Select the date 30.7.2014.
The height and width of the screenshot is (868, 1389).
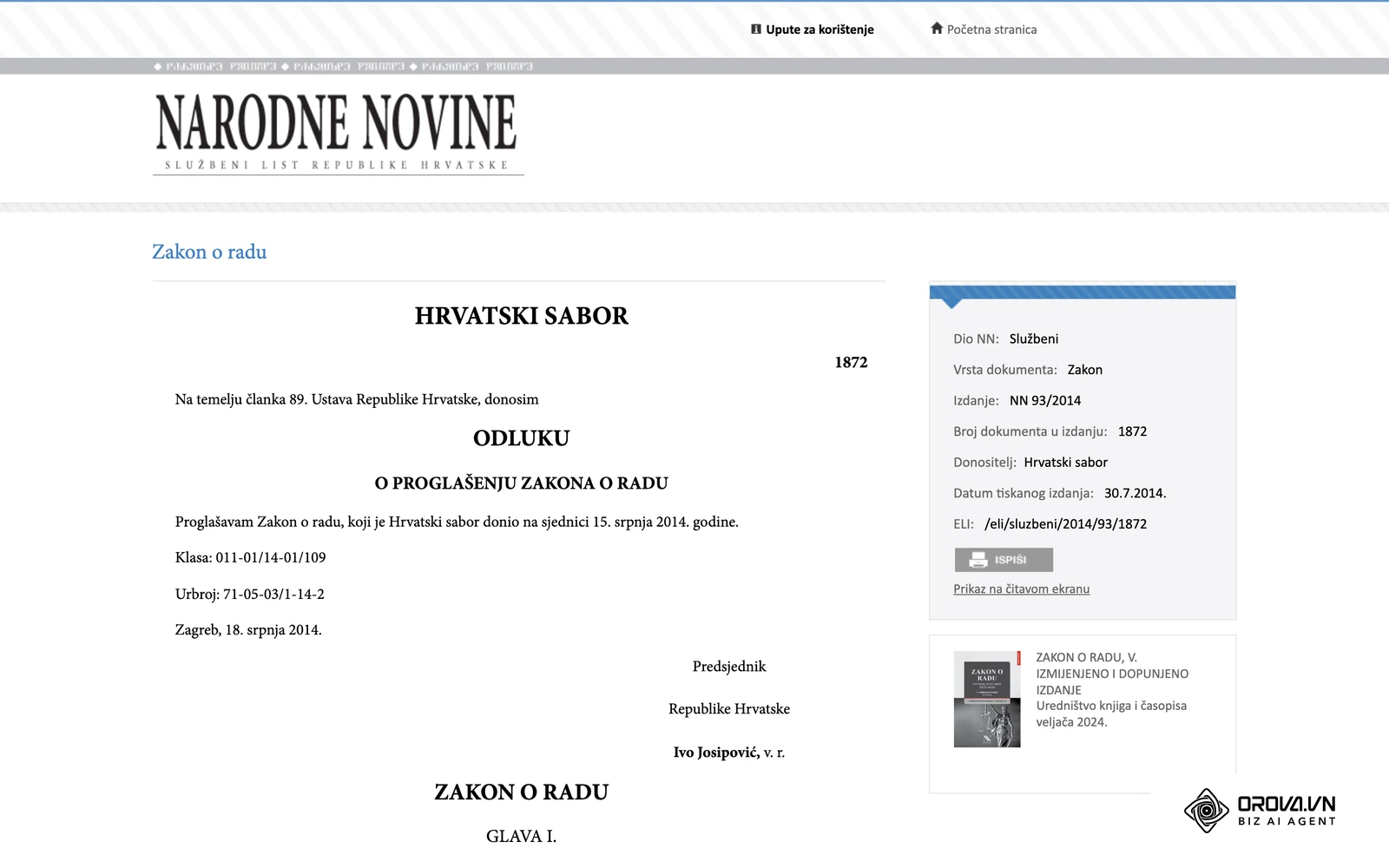(x=1135, y=493)
